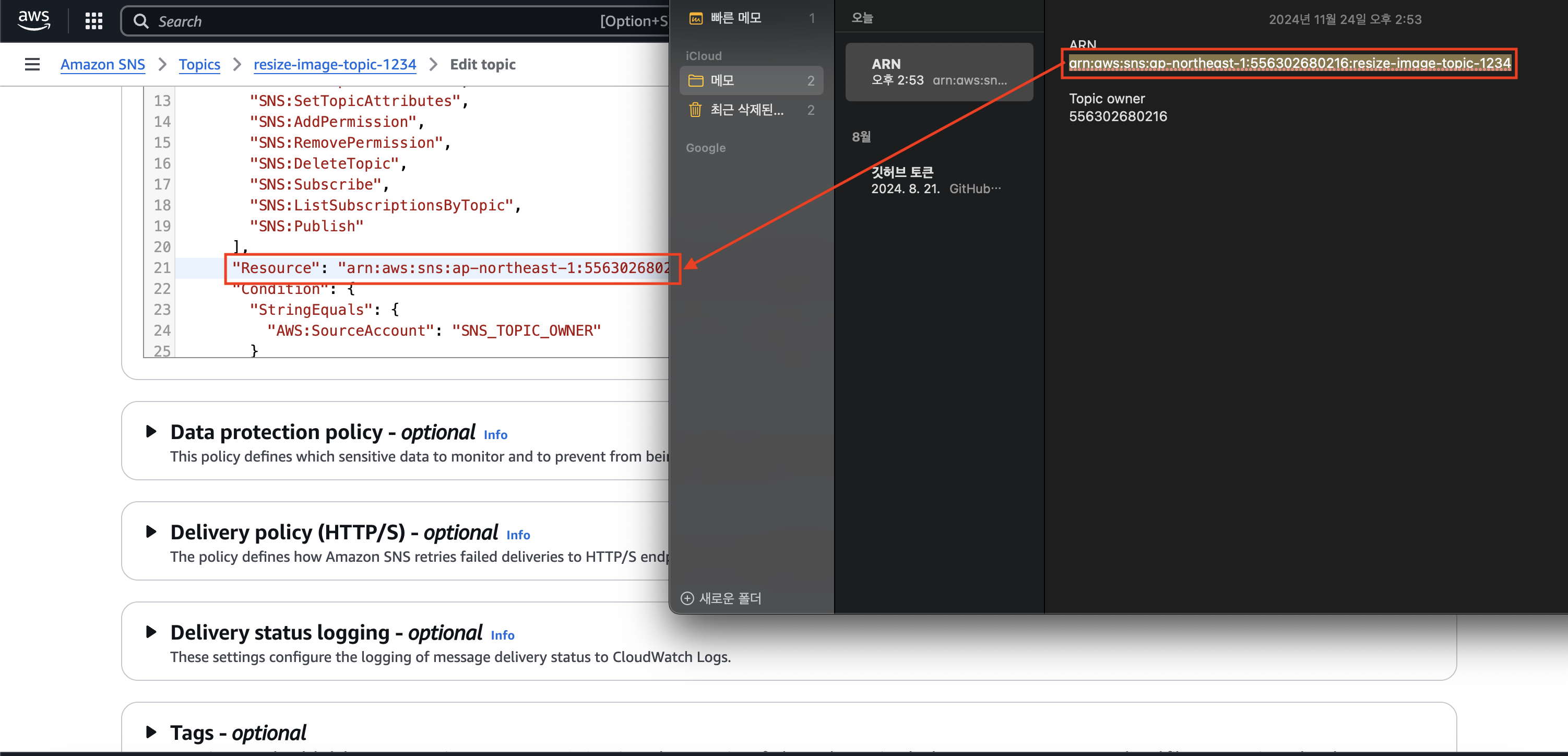Viewport: 1568px width, 756px height.
Task: Click the Google section header in Notes
Action: pos(706,148)
